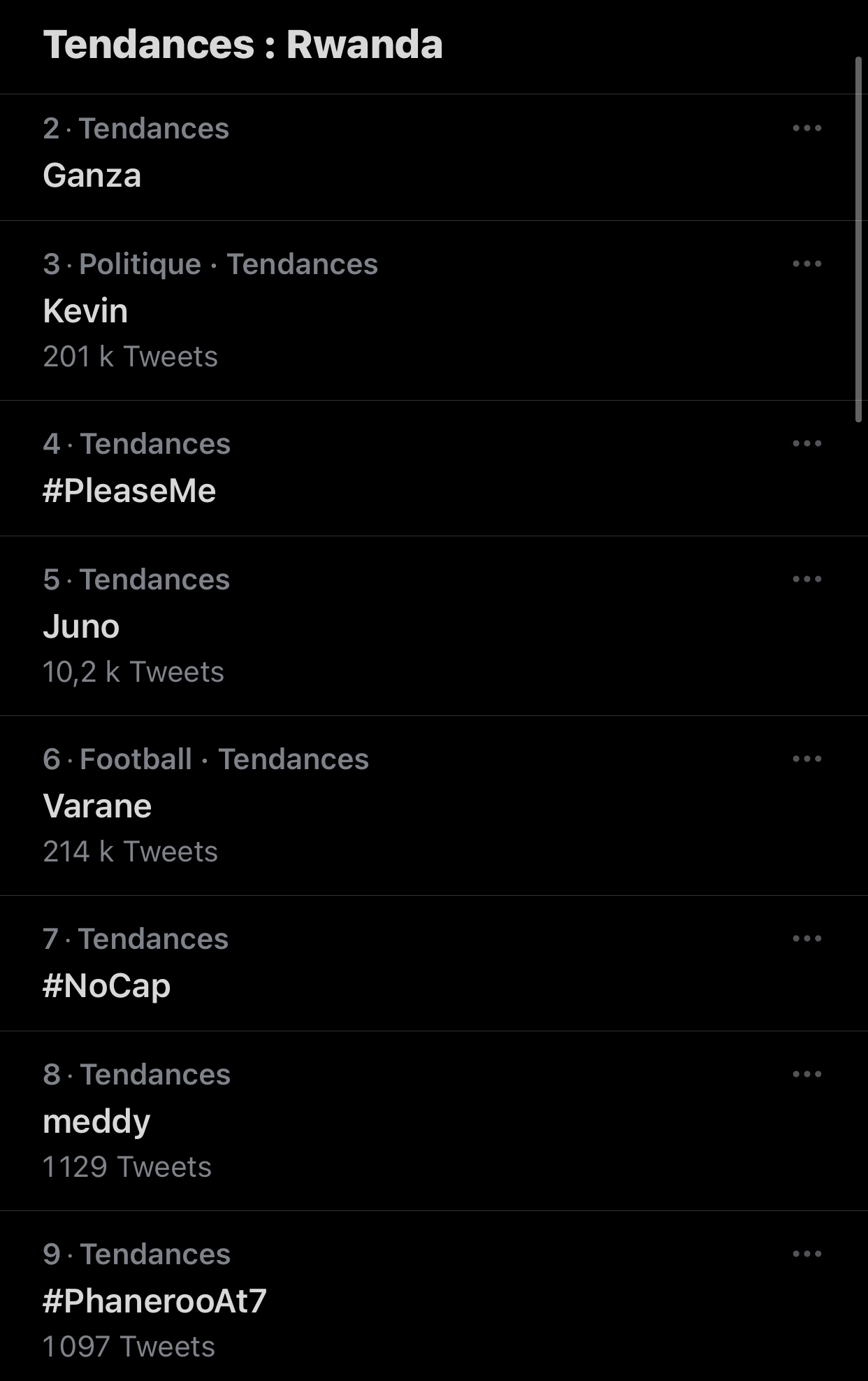Click the 201 k Tweets count

[130, 357]
